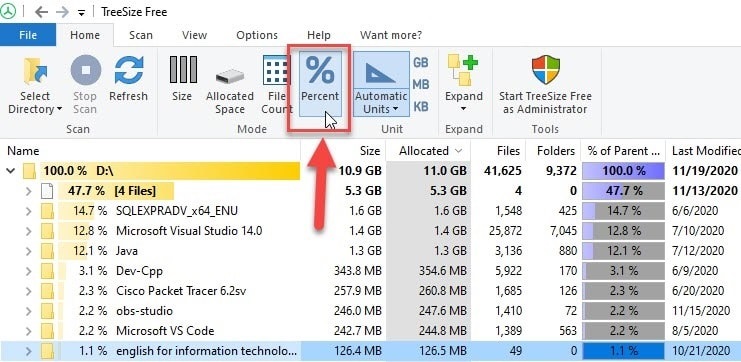Select the Cisco Packet Tracer 6.2sv row
Screen dimensions: 741x362
click(370, 291)
